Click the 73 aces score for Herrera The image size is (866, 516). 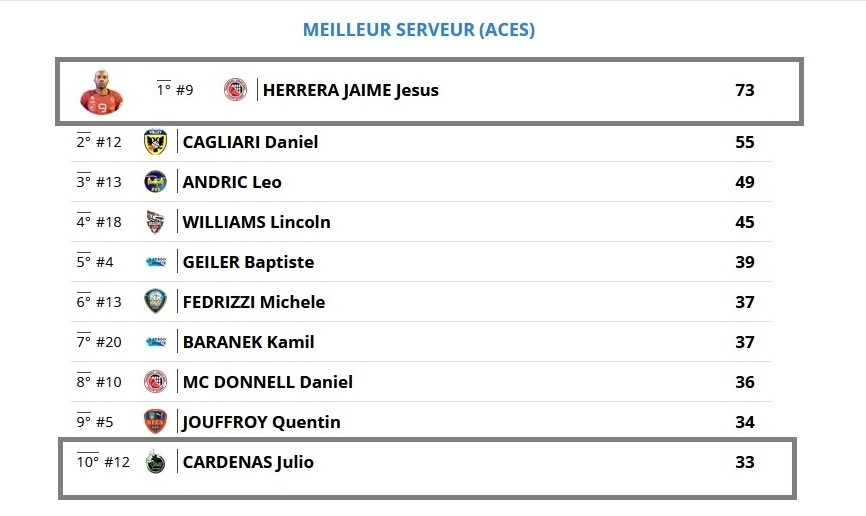(x=744, y=90)
